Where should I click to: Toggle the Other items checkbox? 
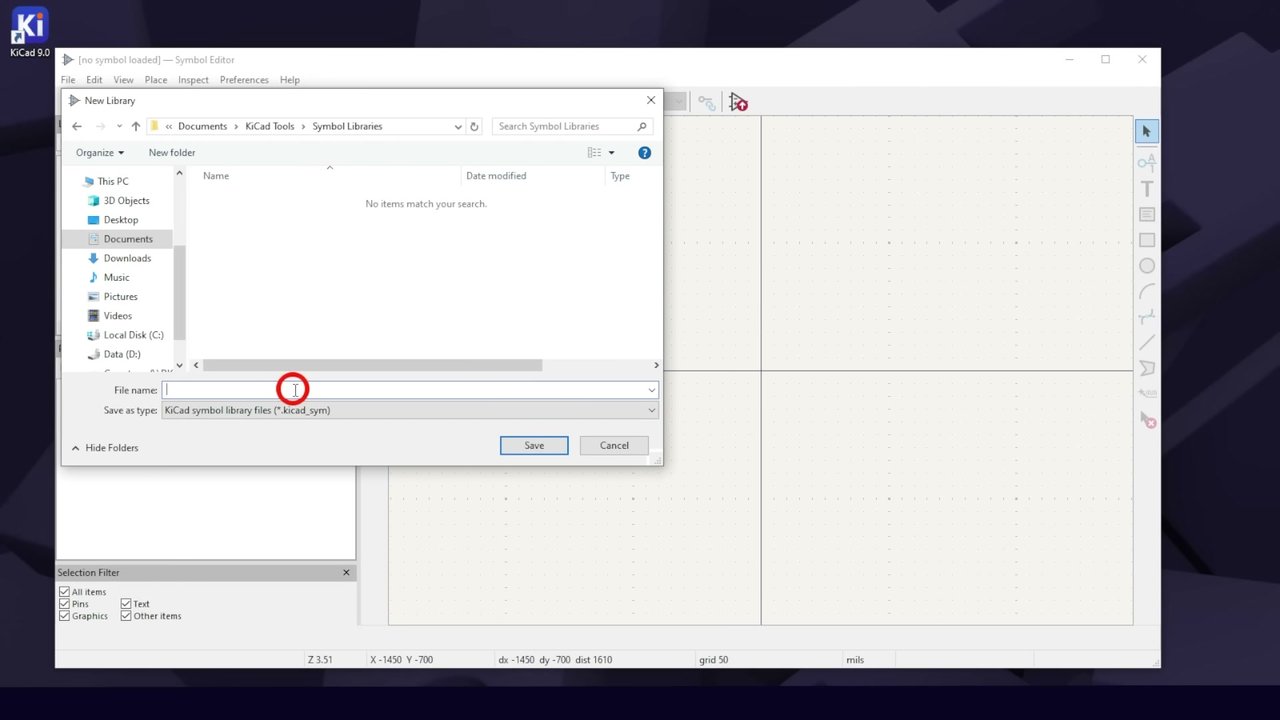point(126,616)
